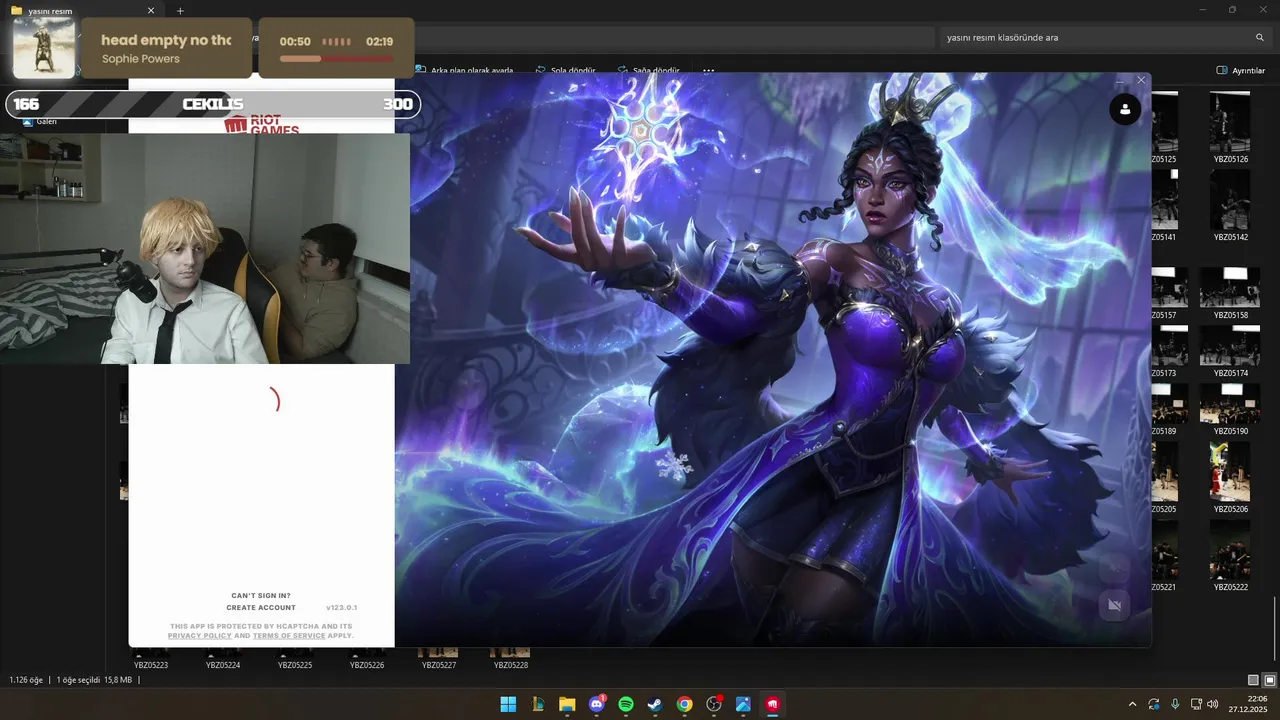Image resolution: width=1280 pixels, height=720 pixels.
Task: Click the song progress bar in the music overlay
Action: [336, 59]
